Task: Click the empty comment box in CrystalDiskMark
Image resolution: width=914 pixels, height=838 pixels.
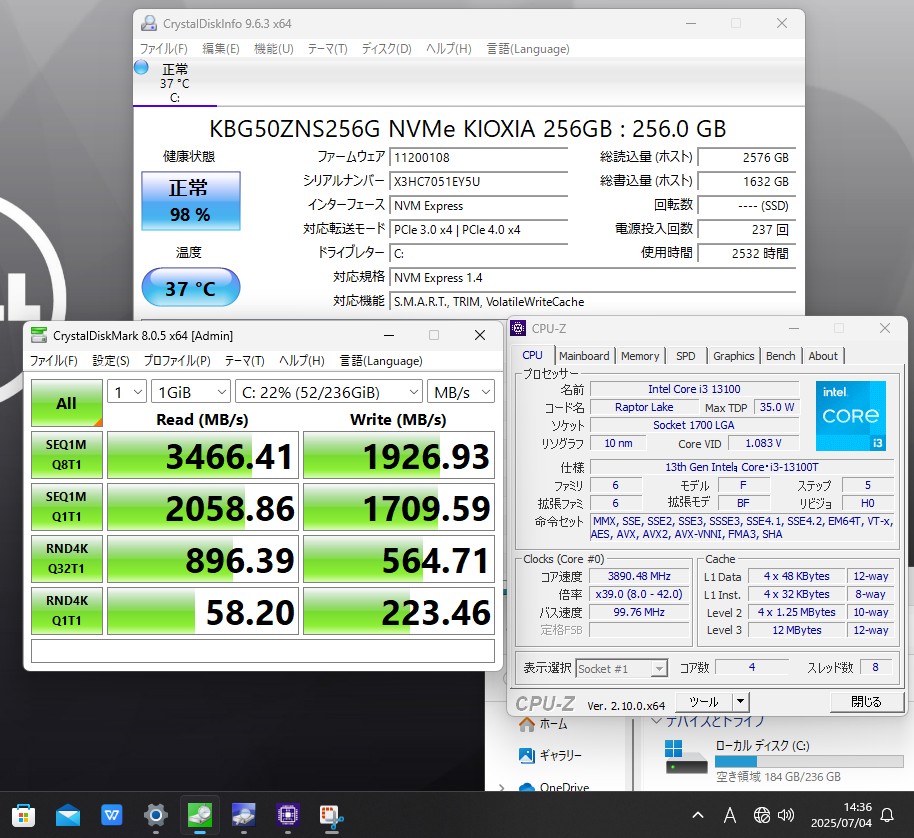Action: (263, 651)
